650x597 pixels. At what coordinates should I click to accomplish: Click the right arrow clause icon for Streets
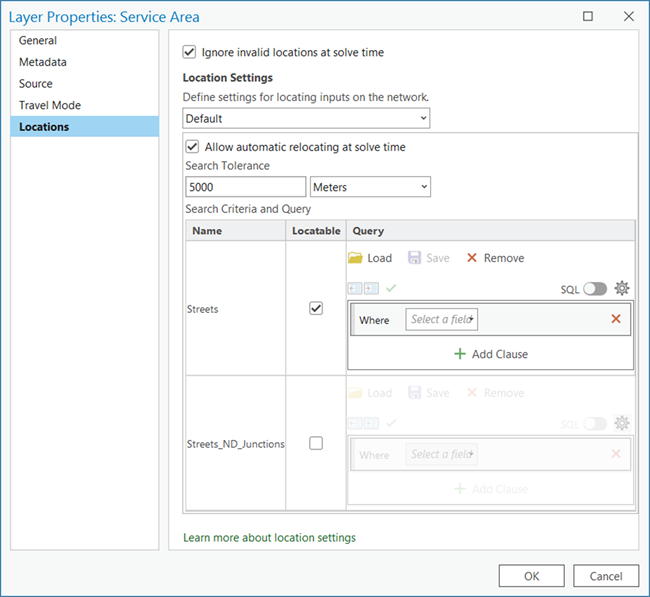tap(372, 288)
